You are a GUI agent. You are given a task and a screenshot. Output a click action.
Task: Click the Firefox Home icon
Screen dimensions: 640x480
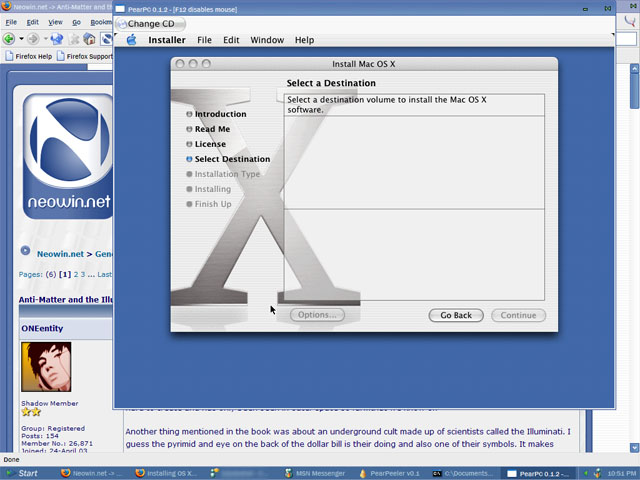click(x=89, y=39)
